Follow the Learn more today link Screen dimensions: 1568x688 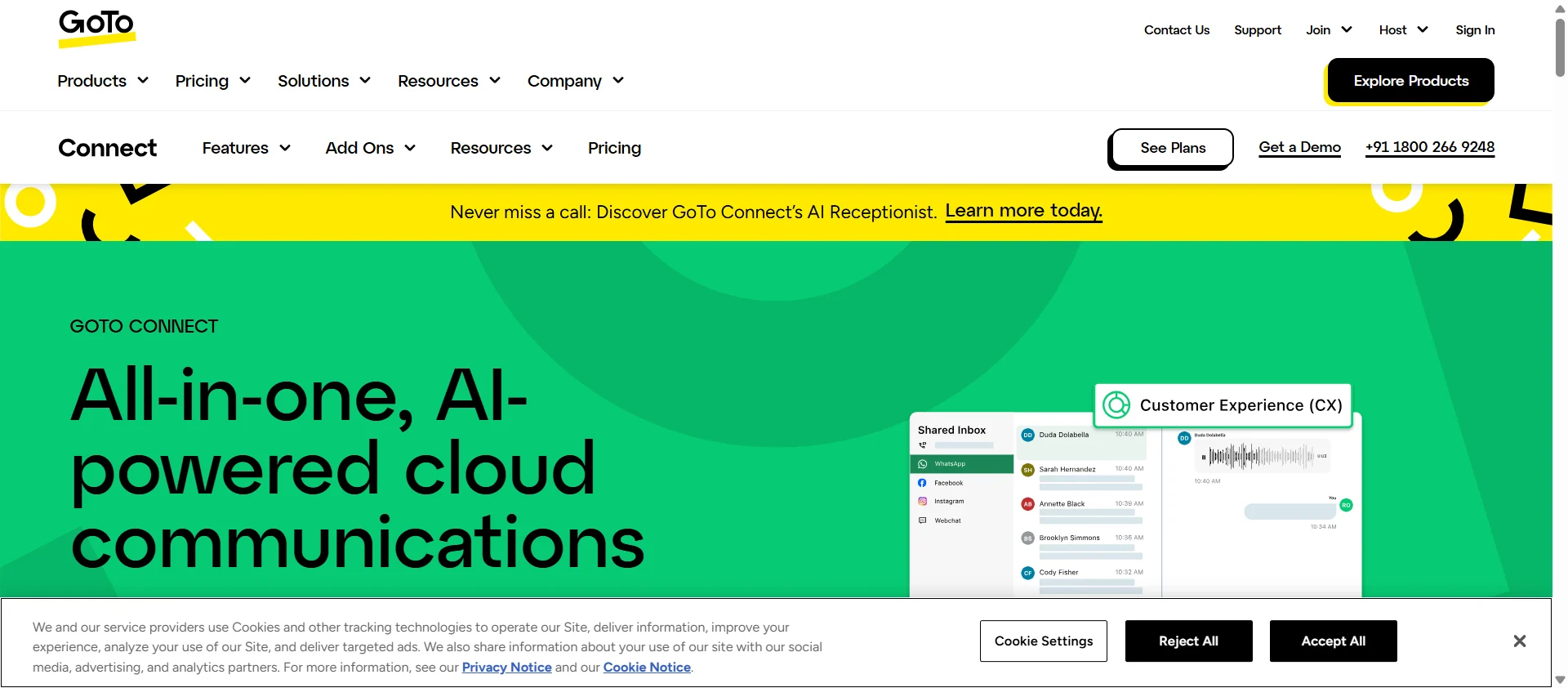1023,211
